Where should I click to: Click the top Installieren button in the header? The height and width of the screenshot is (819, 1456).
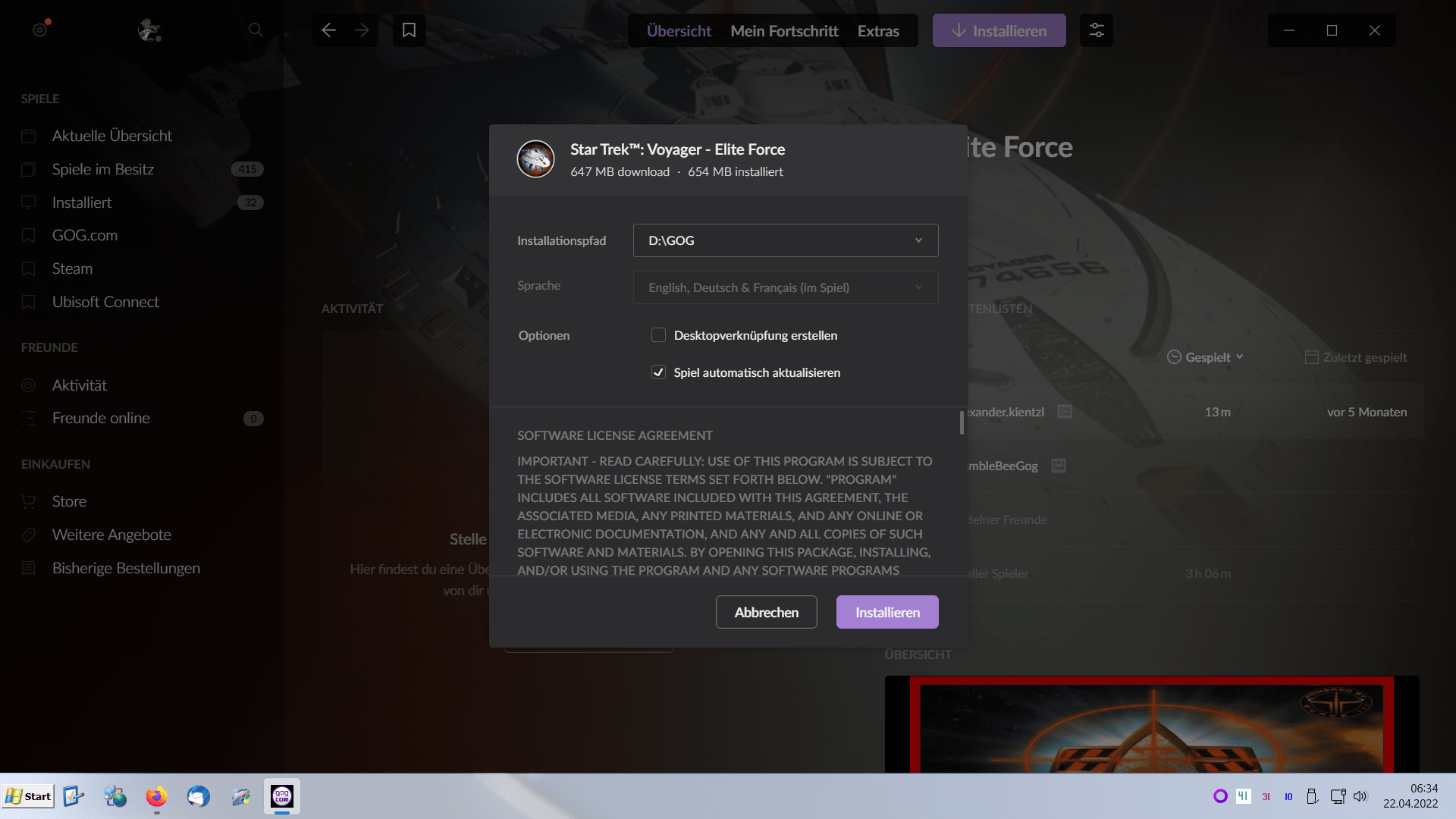click(999, 30)
